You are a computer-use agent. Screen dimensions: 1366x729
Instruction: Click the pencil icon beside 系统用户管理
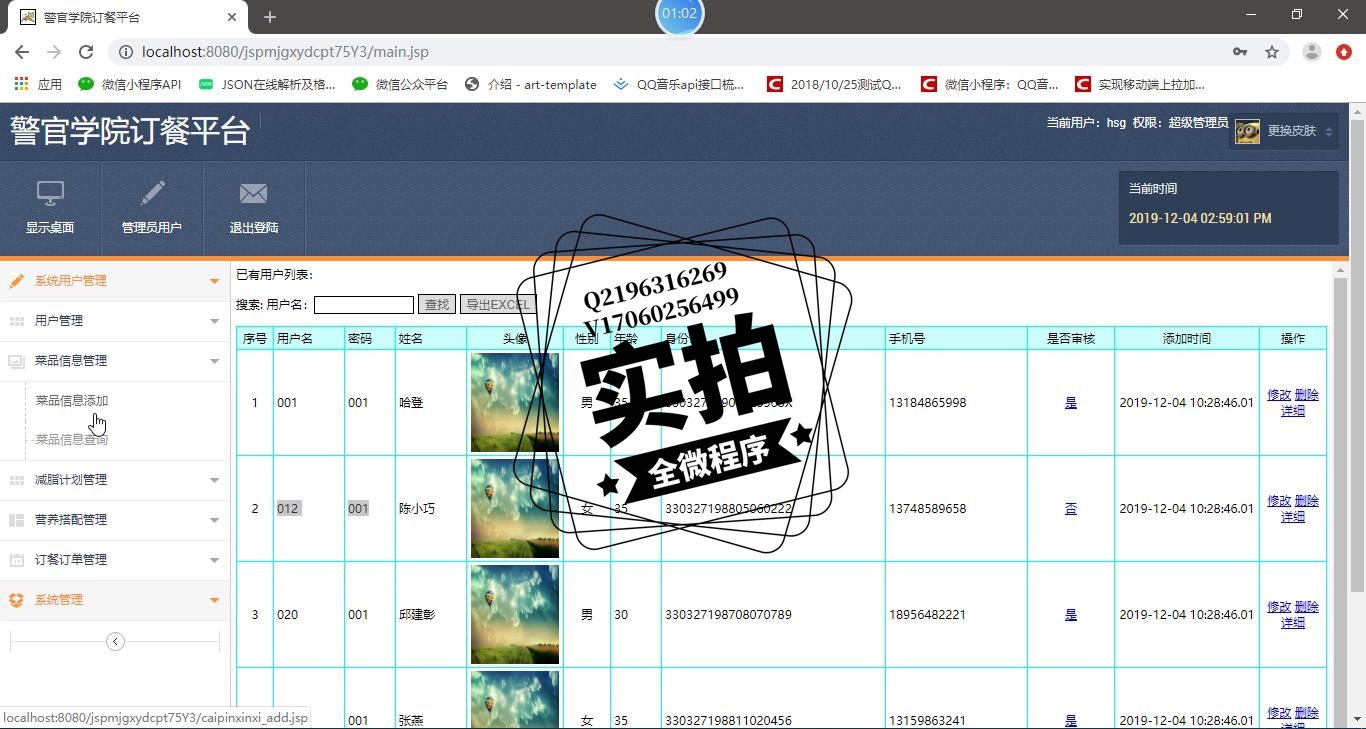point(17,281)
